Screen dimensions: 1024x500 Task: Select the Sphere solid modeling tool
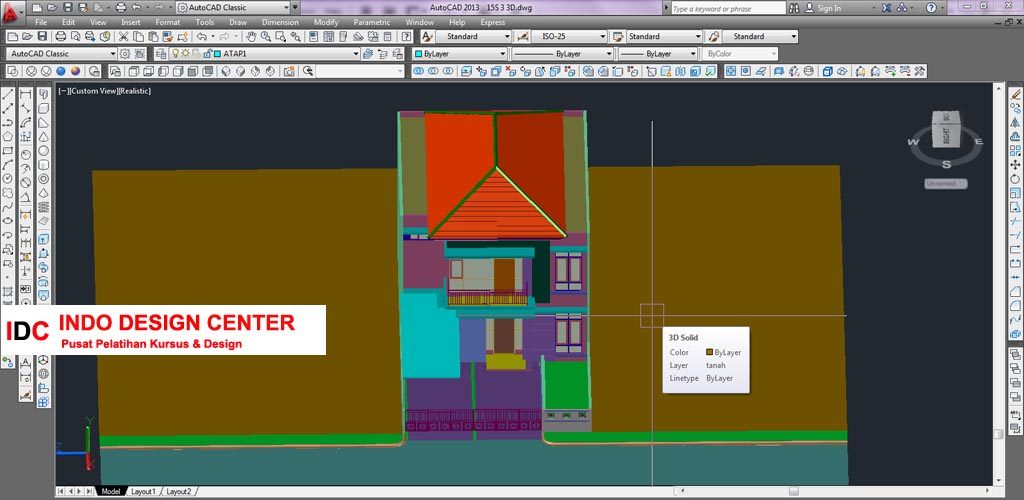coord(43,150)
